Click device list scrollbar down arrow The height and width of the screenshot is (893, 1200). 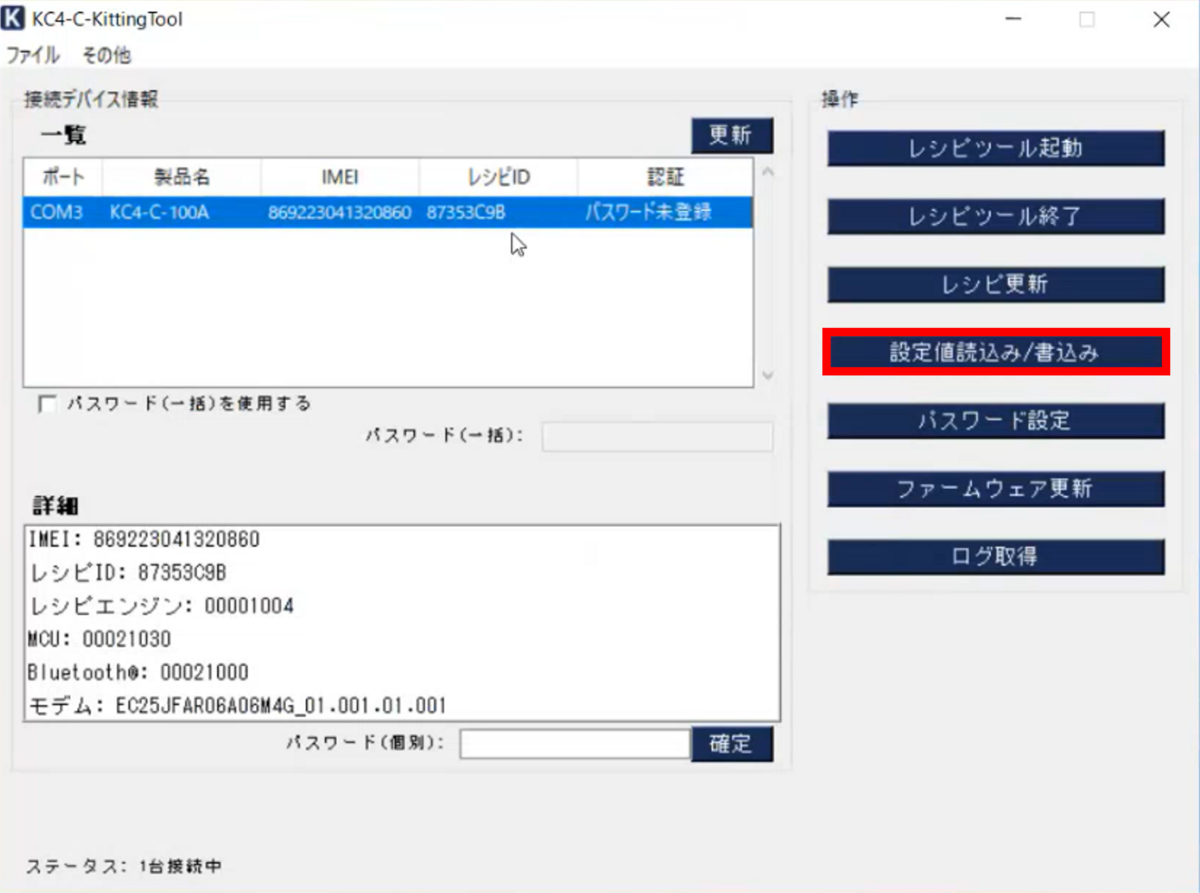pos(767,376)
